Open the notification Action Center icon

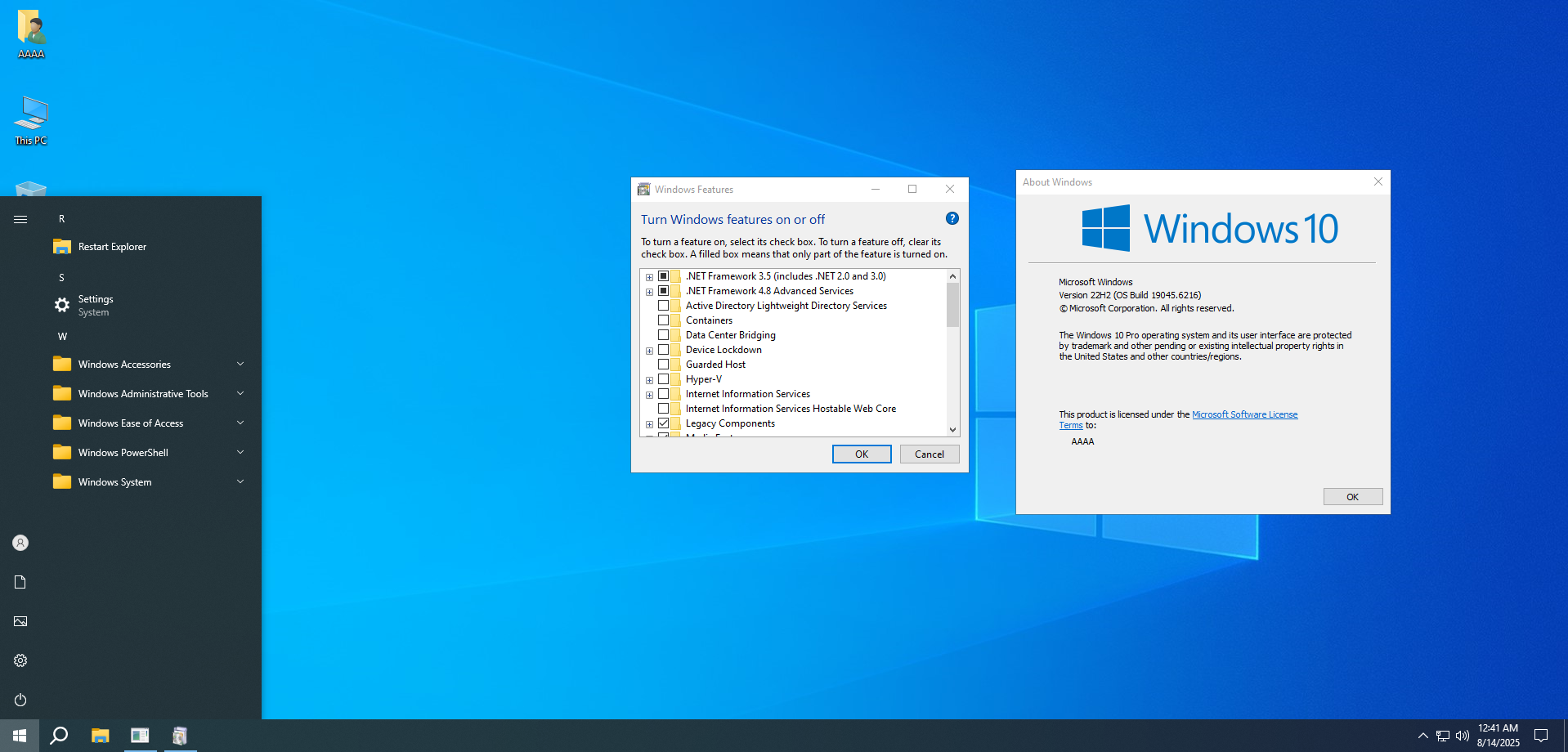1541,736
